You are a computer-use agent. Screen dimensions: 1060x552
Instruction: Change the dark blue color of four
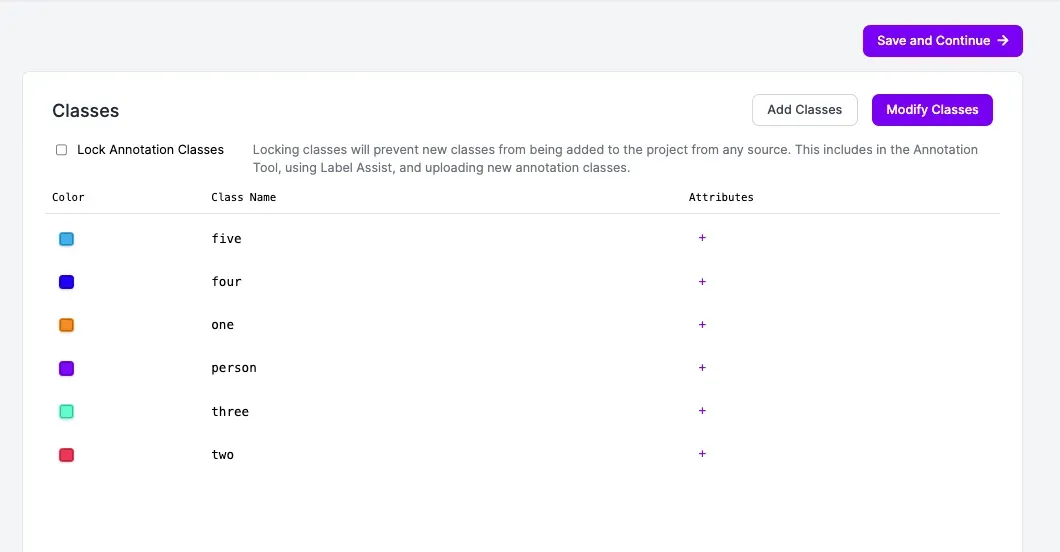coord(67,282)
